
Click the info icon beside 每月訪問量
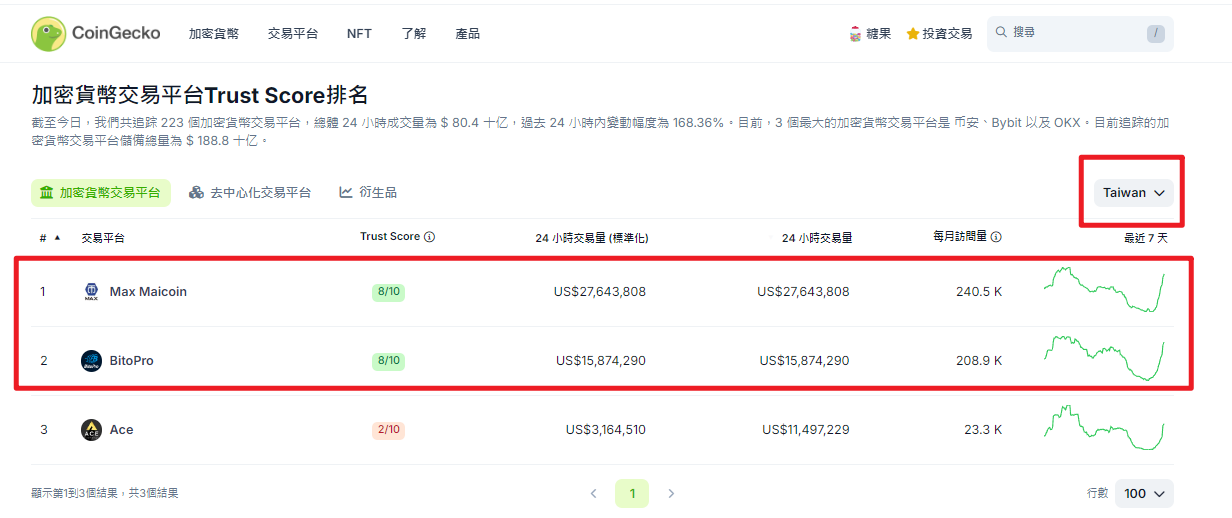[x=996, y=237]
